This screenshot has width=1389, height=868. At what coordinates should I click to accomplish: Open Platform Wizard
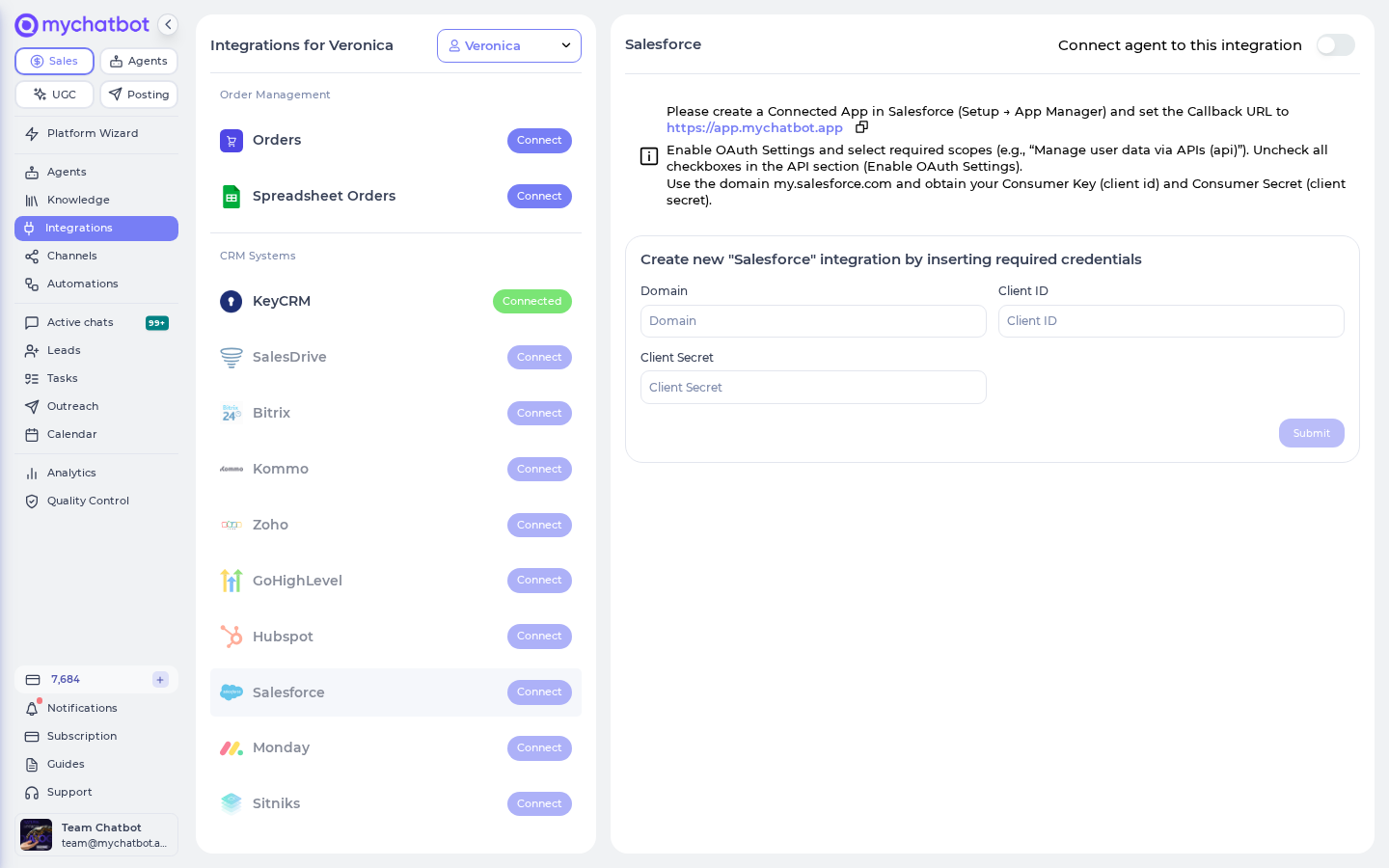[x=96, y=133]
